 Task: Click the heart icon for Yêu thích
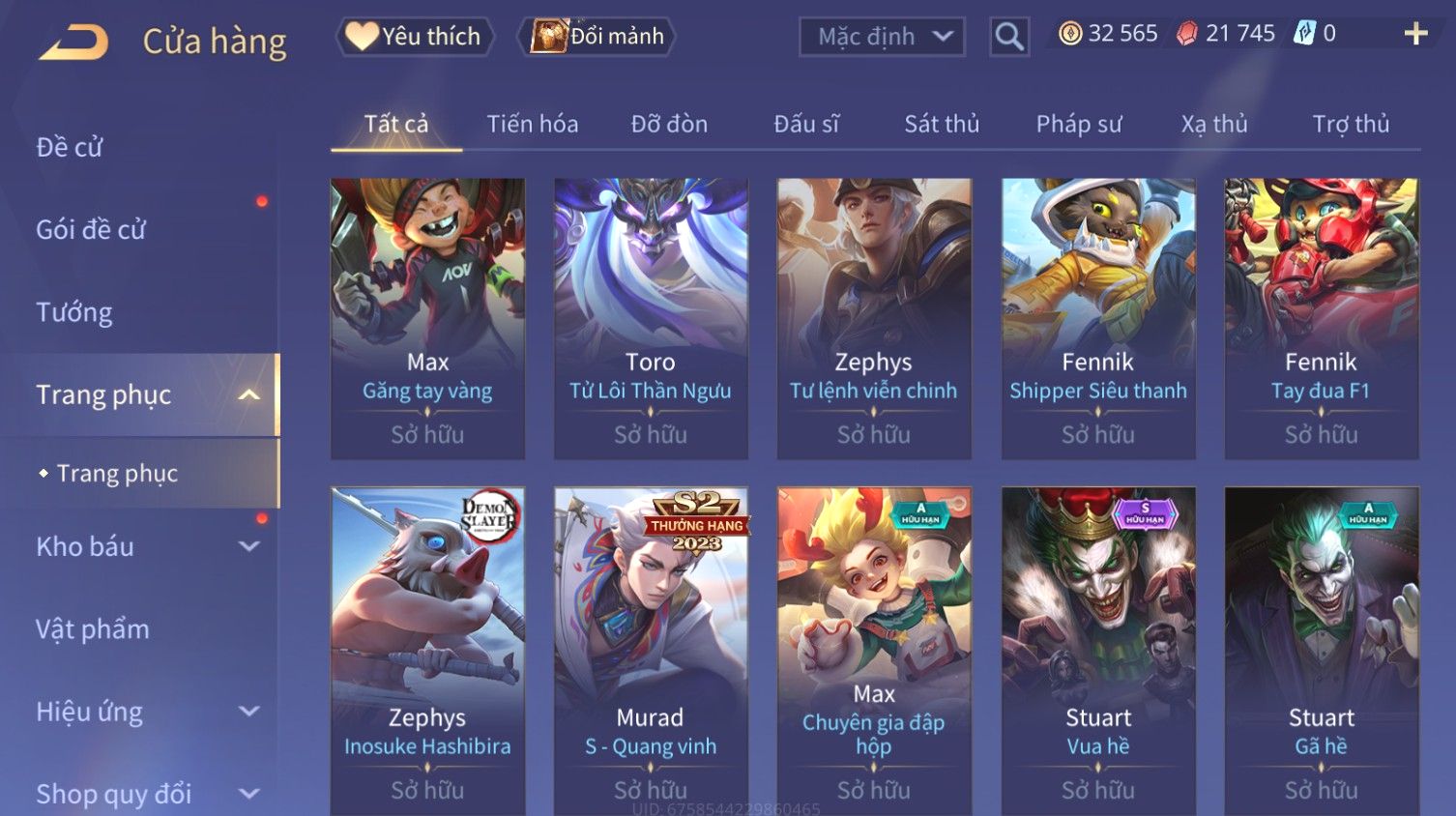(362, 36)
